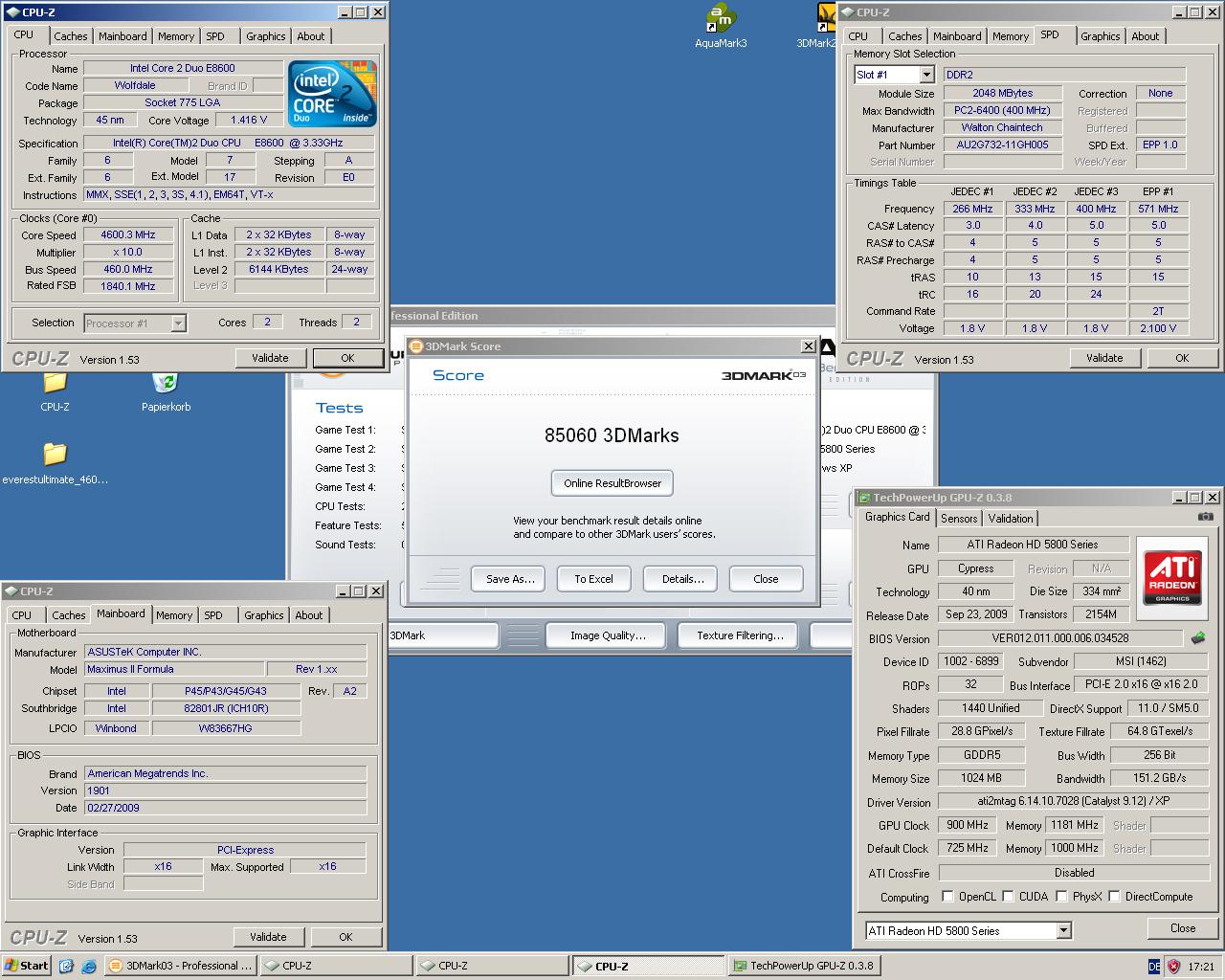Click the Game Test 1 label
1225x980 pixels.
(x=345, y=430)
